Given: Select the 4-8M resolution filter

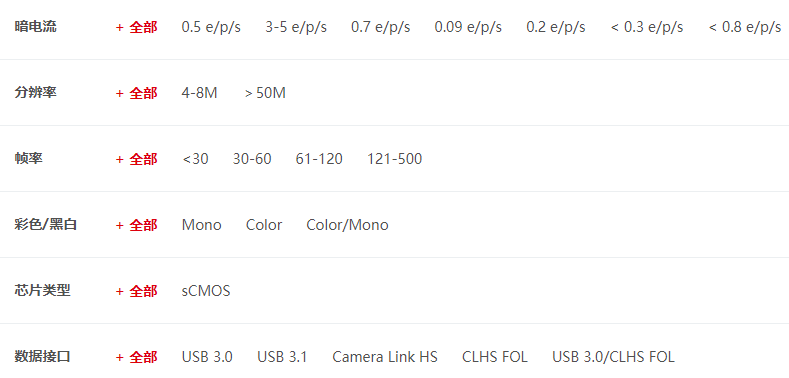Looking at the screenshot, I should click(x=199, y=93).
